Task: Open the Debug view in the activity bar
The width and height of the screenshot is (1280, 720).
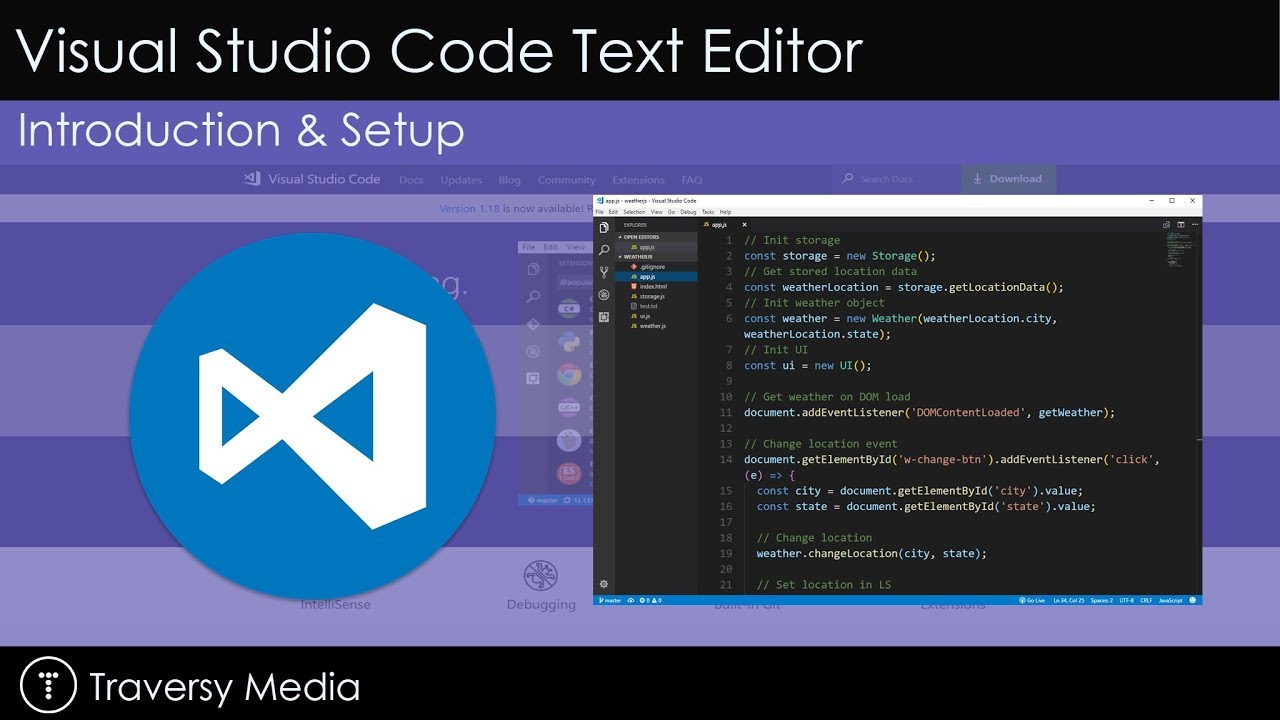Action: [x=604, y=295]
